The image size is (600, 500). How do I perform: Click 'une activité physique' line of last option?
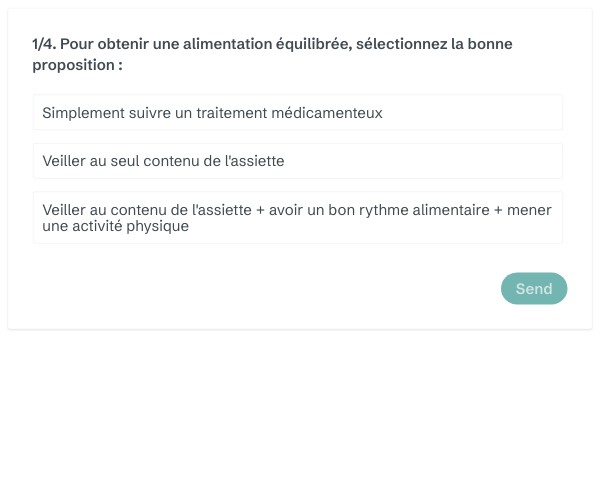point(115,227)
